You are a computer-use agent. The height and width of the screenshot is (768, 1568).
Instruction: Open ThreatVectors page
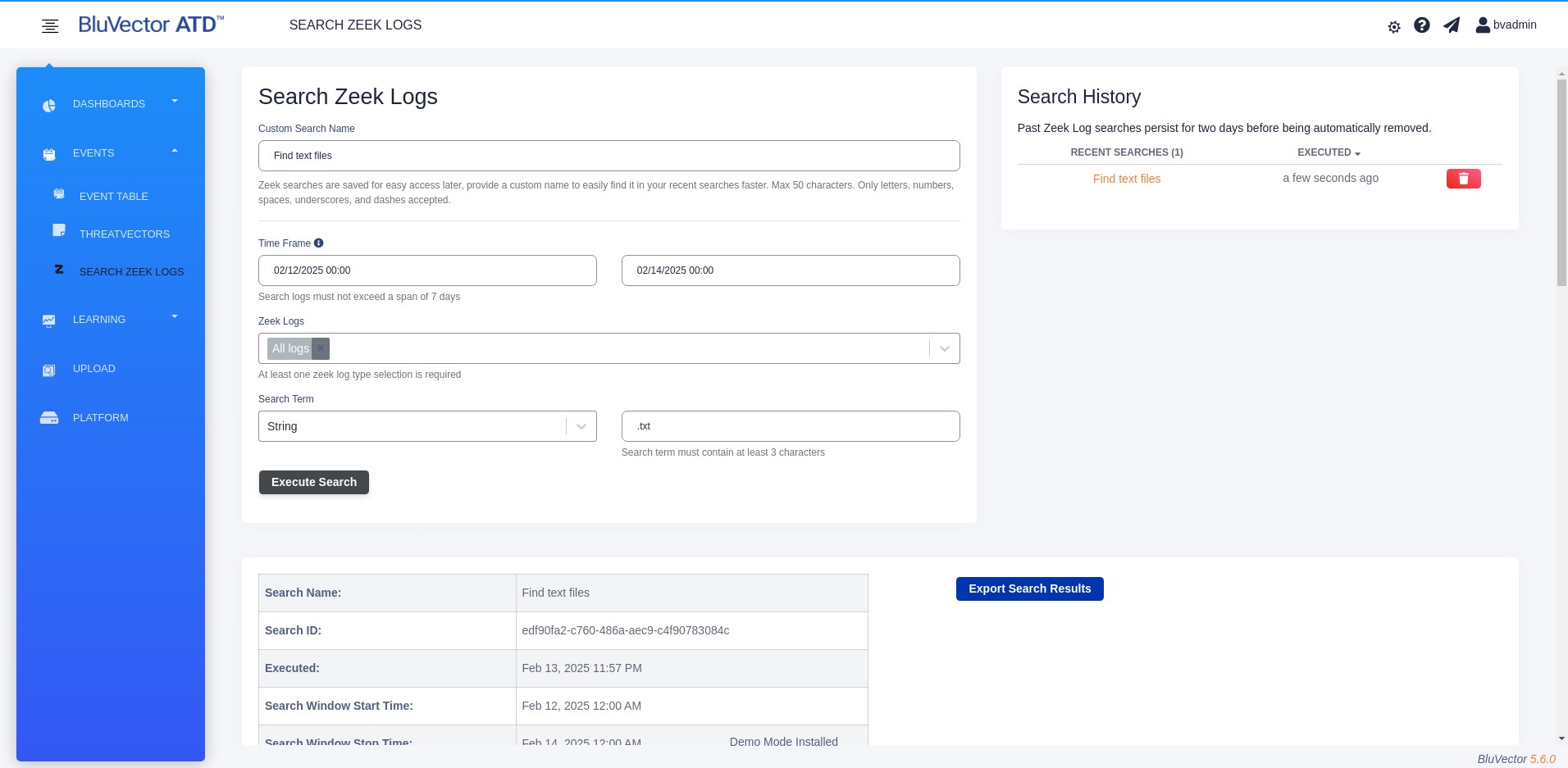click(125, 234)
